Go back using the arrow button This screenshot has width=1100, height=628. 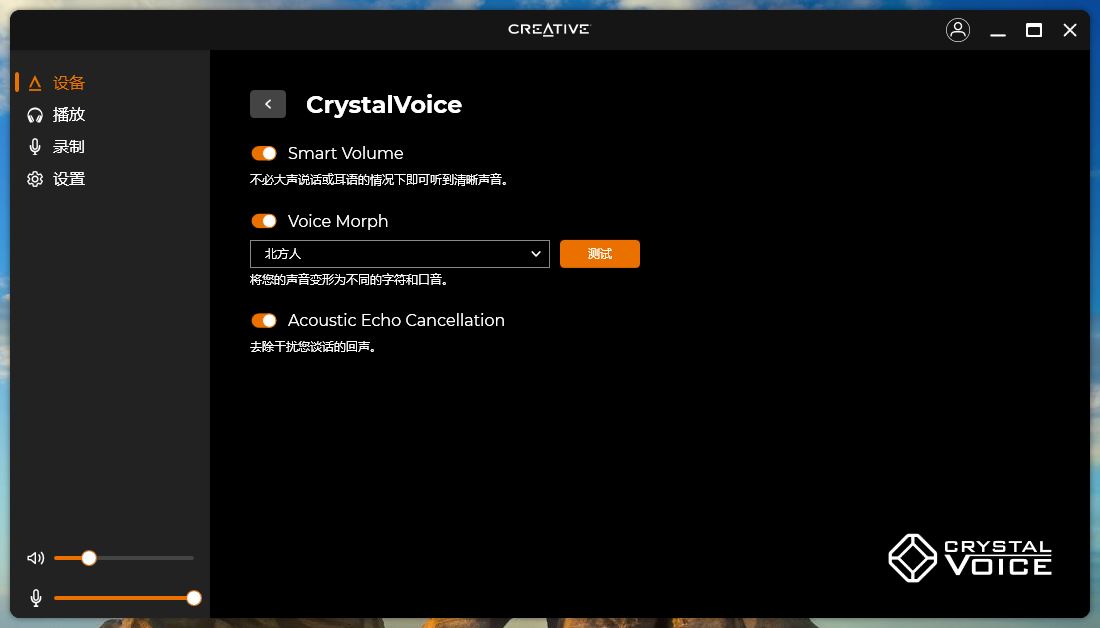(x=268, y=104)
